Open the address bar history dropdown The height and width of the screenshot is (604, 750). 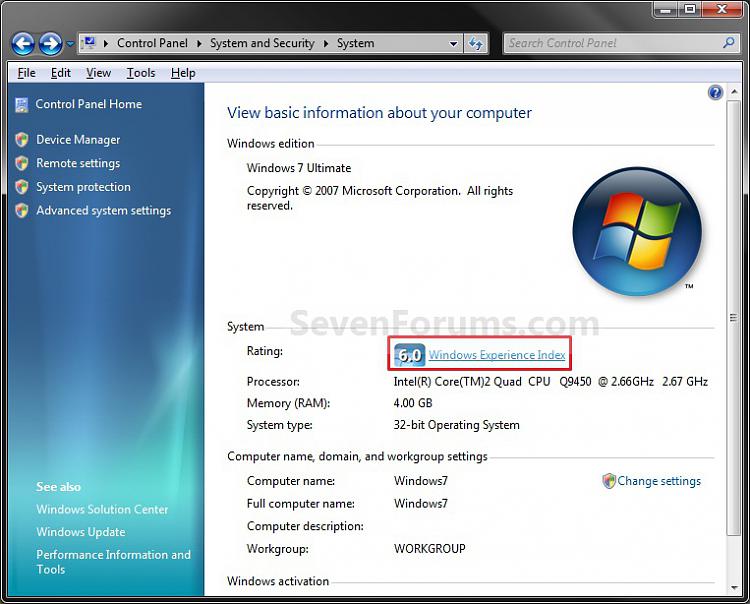pyautogui.click(x=453, y=44)
